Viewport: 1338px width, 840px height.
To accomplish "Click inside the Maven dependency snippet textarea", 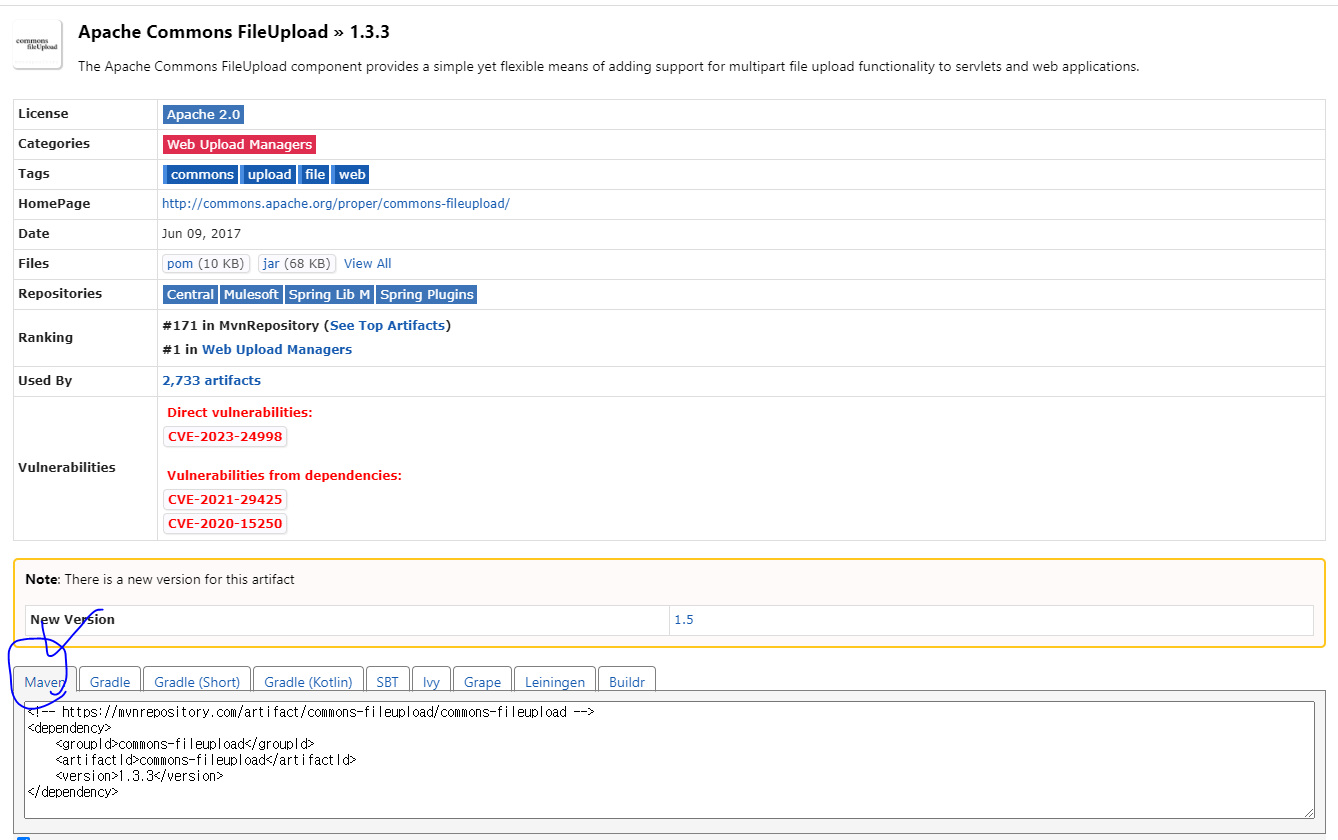I will pyautogui.click(x=669, y=760).
